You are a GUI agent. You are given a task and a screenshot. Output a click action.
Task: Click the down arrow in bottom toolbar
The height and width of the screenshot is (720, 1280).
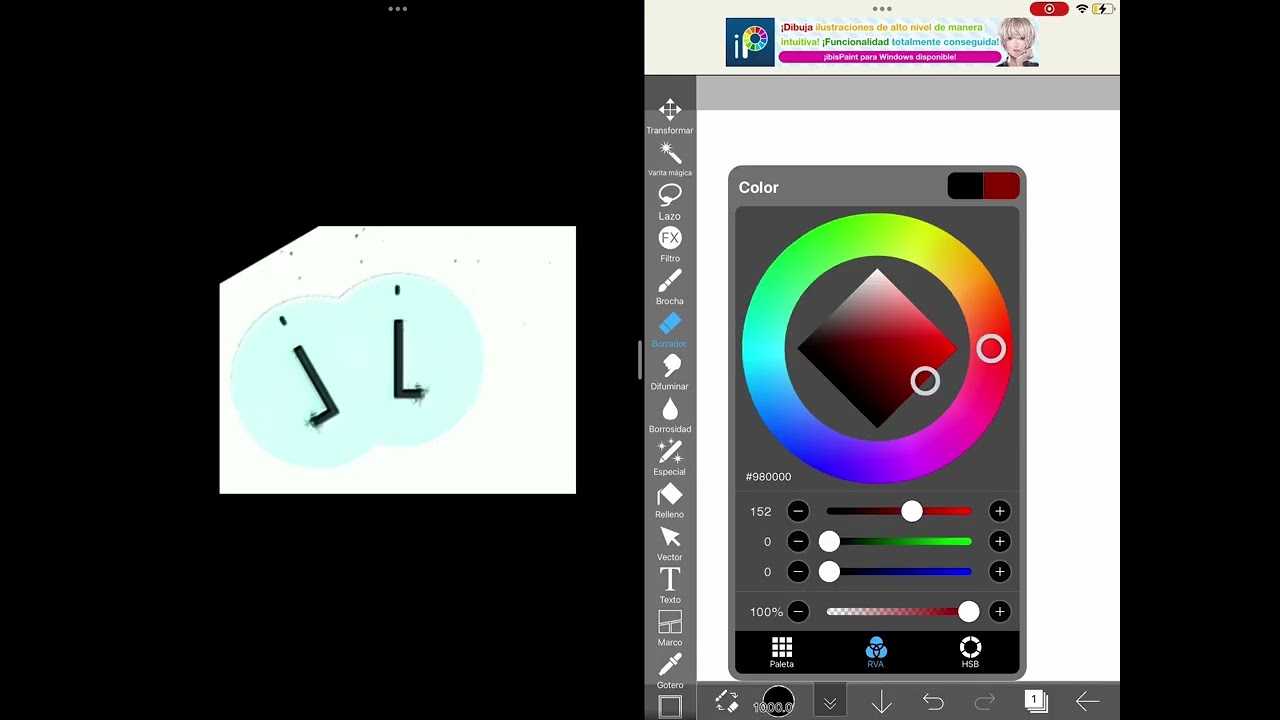coord(881,703)
